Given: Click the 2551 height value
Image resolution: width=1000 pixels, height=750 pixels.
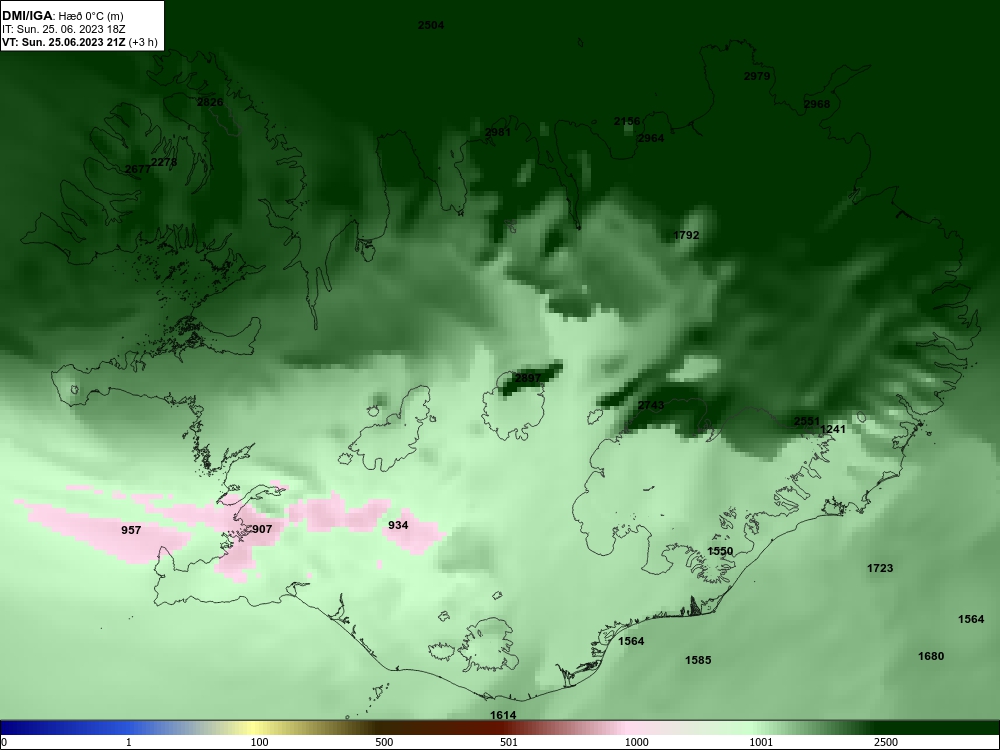Looking at the screenshot, I should click(x=807, y=422).
